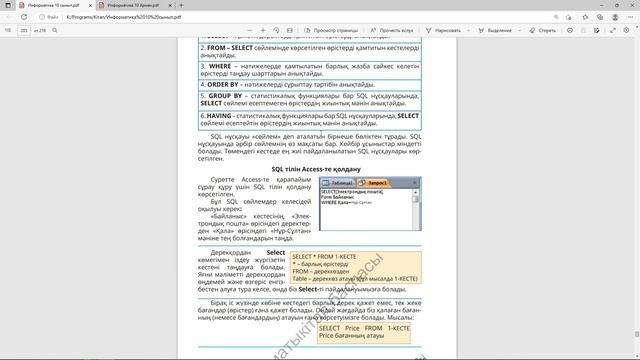The height and width of the screenshot is (360, 640).
Task: Open Edge settings and more menu
Action: click(x=631, y=17)
